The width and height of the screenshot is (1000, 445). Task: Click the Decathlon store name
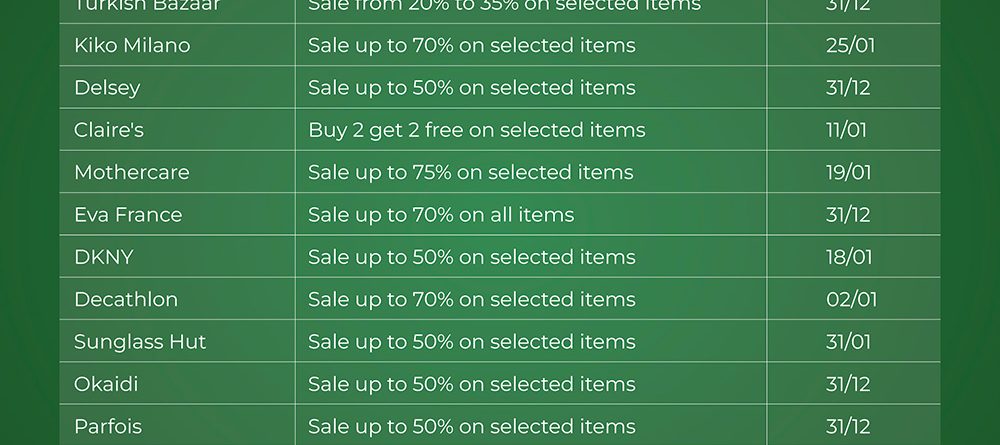tap(126, 299)
